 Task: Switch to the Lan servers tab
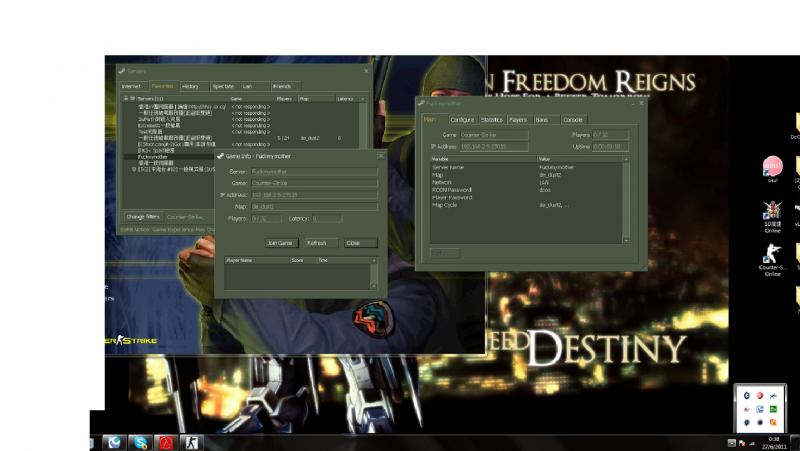255,86
